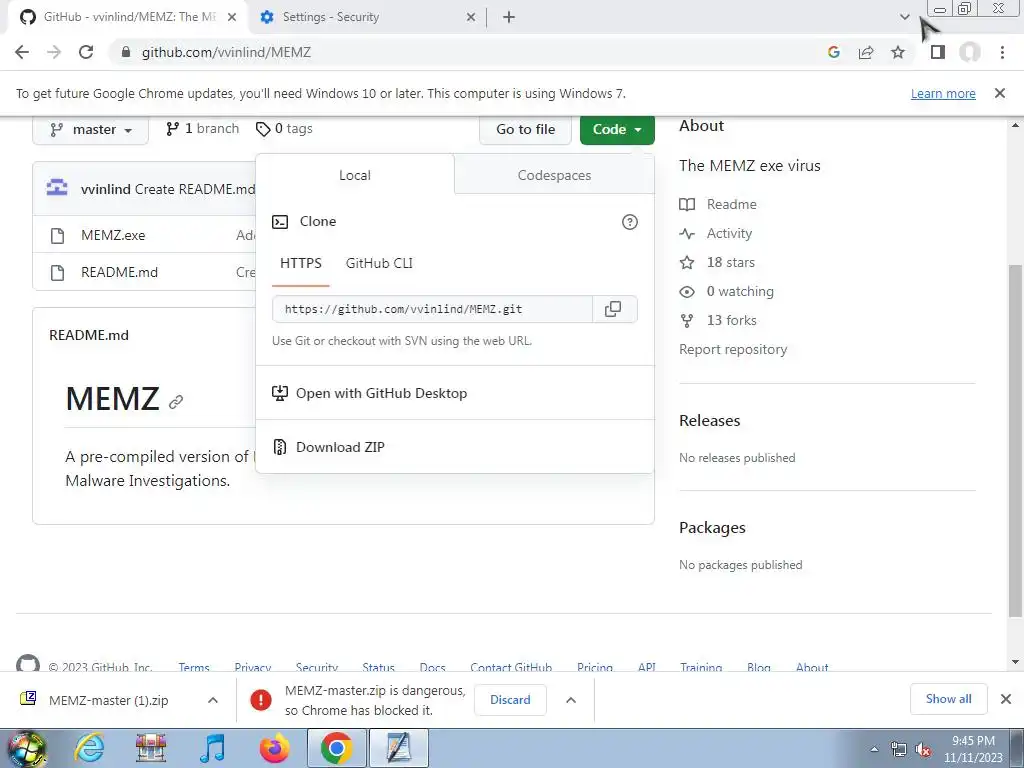The image size is (1024, 768).
Task: Click the taskbar volume muted icon
Action: click(x=923, y=750)
